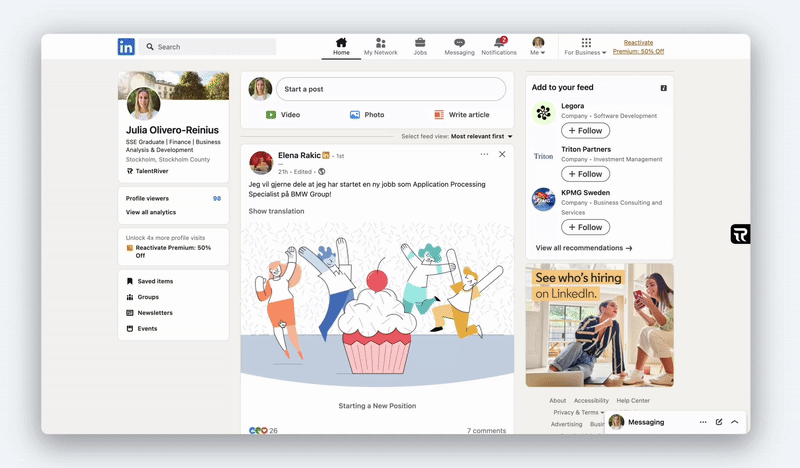Image resolution: width=800 pixels, height=468 pixels.
Task: Expand the Me profile menu
Action: [538, 46]
